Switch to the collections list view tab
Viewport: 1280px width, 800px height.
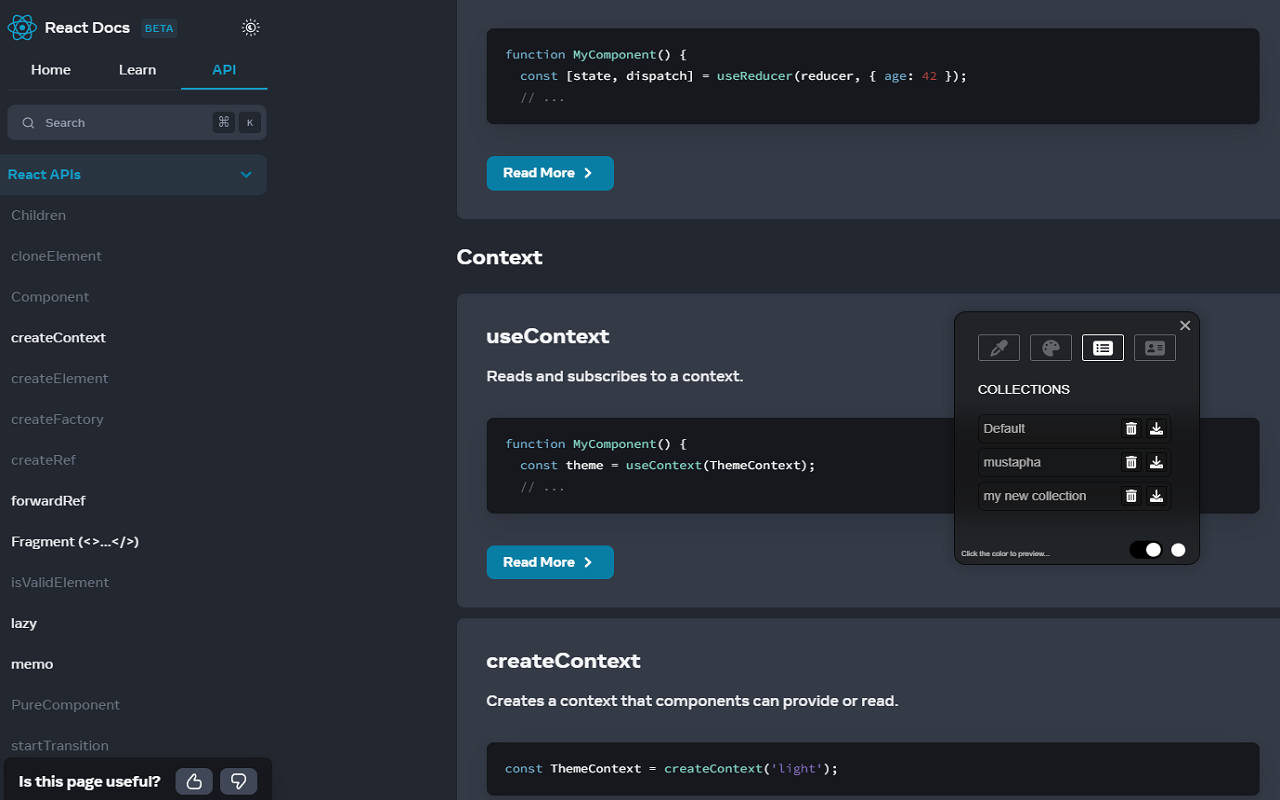pyautogui.click(x=1102, y=347)
